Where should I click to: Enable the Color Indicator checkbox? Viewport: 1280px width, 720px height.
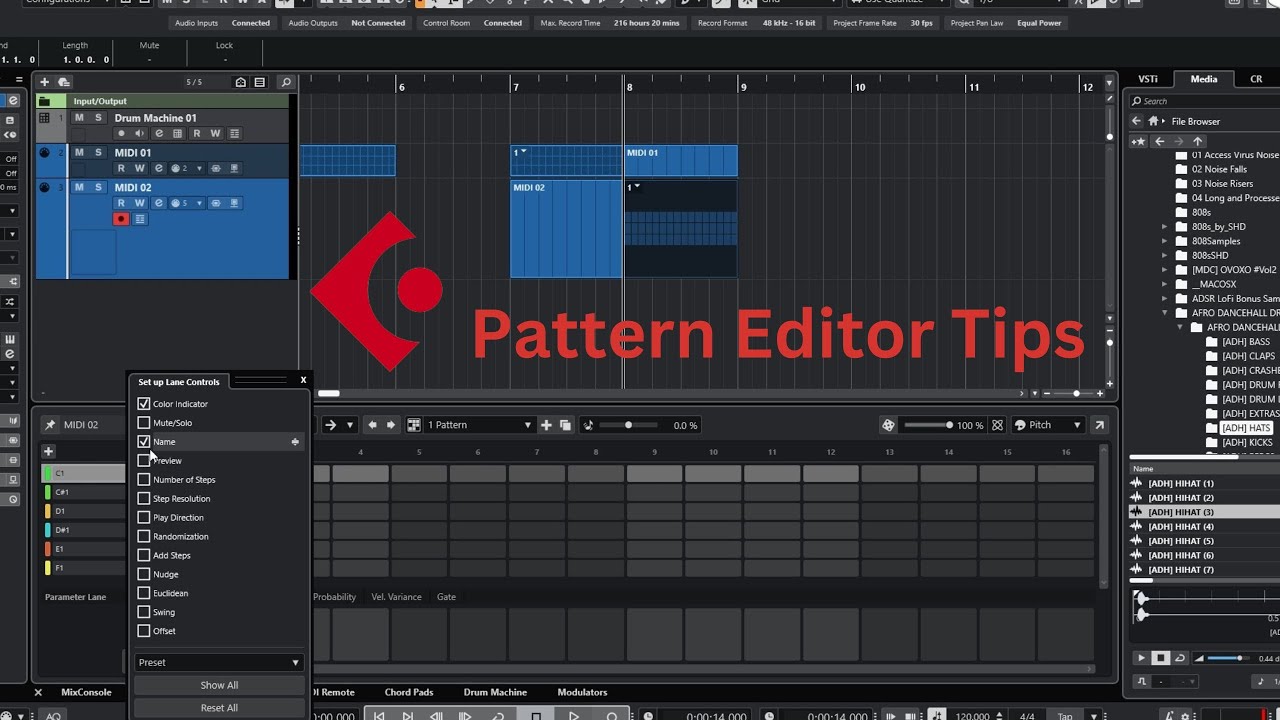pos(144,404)
